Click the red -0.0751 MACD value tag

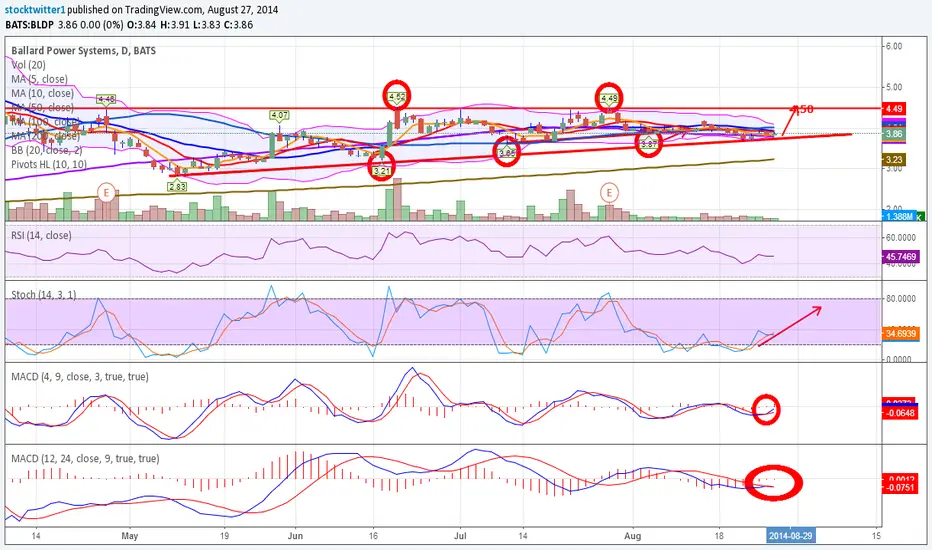click(900, 488)
